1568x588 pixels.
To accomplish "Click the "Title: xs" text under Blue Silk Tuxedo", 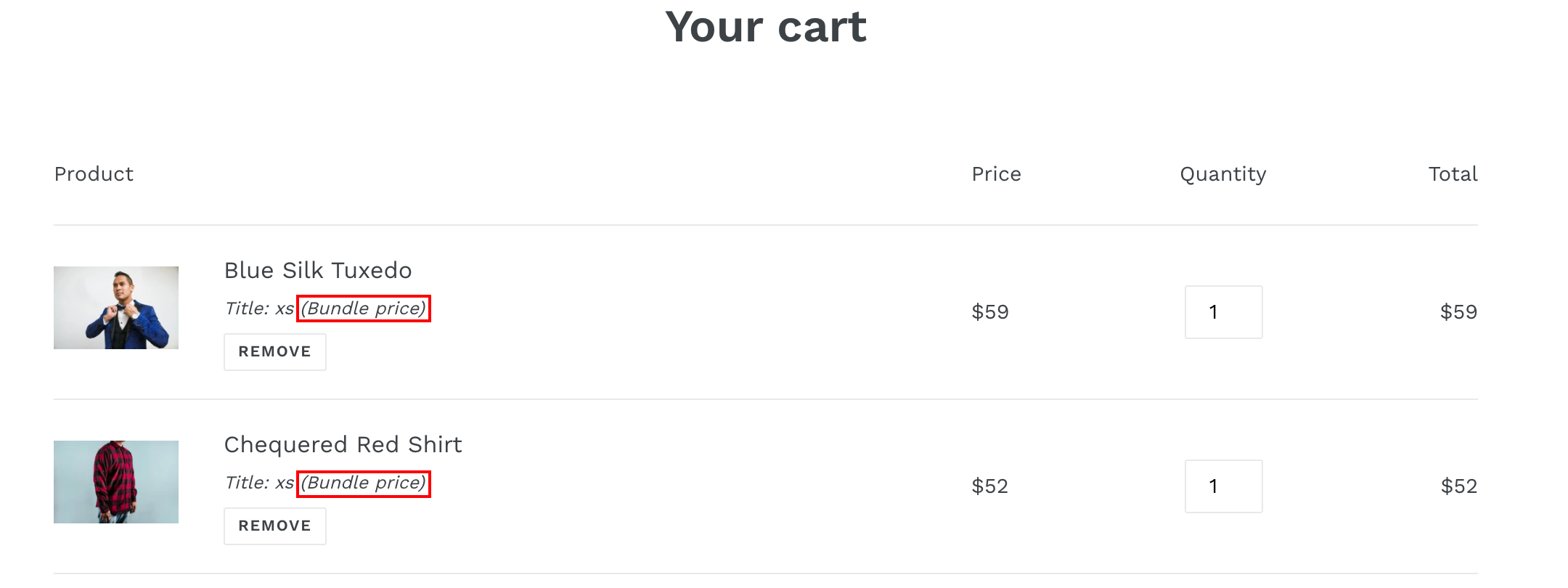I will pos(258,309).
